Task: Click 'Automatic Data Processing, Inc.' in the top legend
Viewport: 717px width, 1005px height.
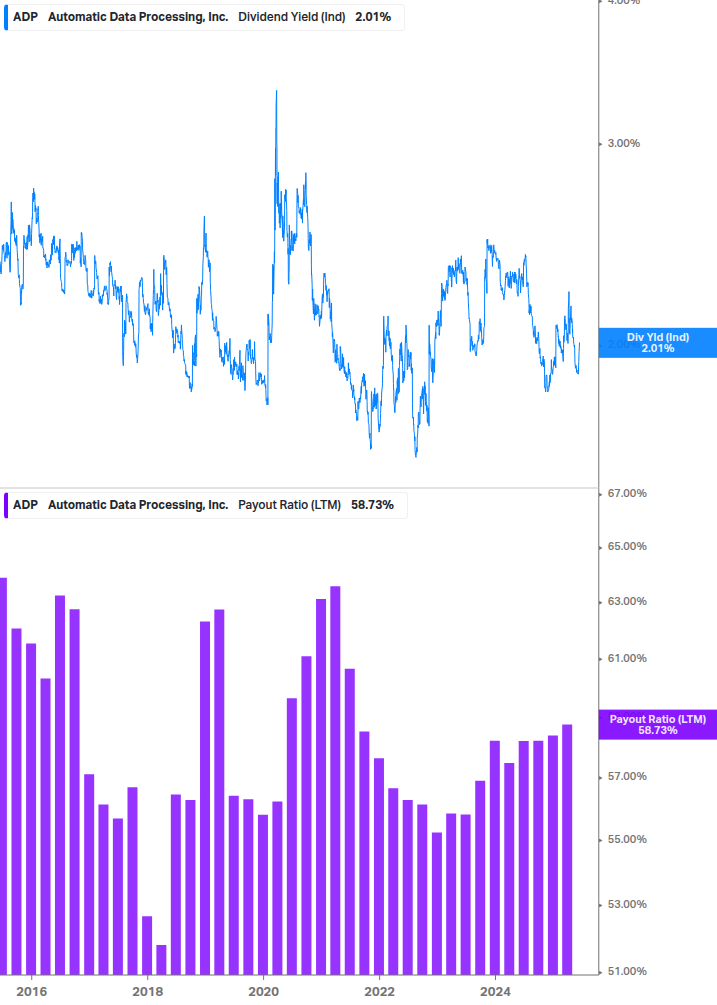Action: coord(138,17)
